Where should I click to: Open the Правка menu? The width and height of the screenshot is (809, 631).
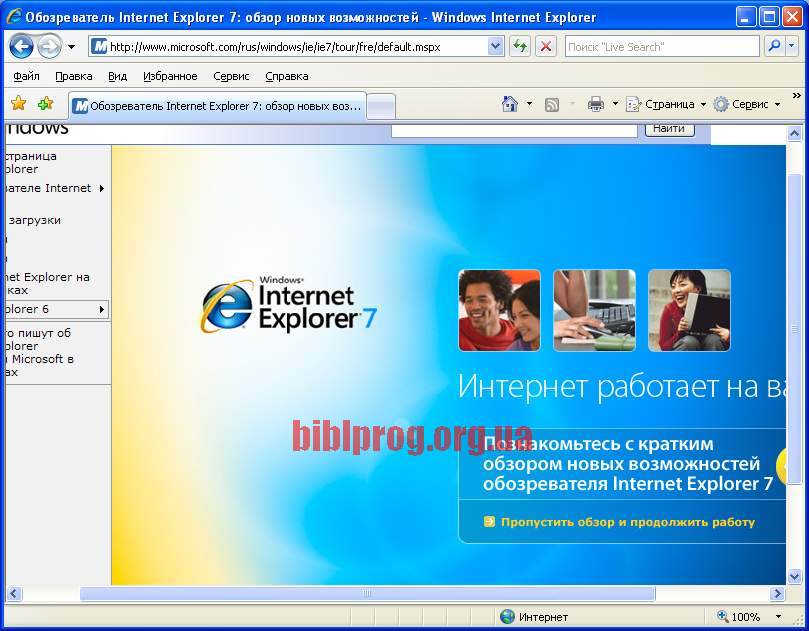coord(74,76)
